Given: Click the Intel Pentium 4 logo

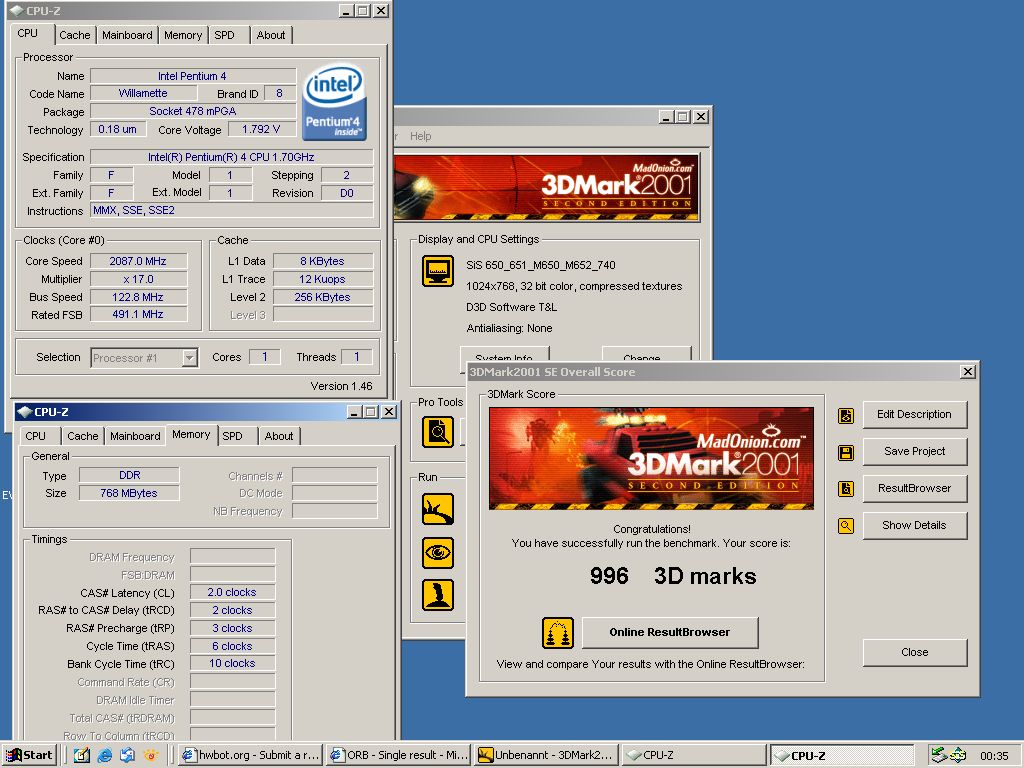Looking at the screenshot, I should tap(334, 101).
